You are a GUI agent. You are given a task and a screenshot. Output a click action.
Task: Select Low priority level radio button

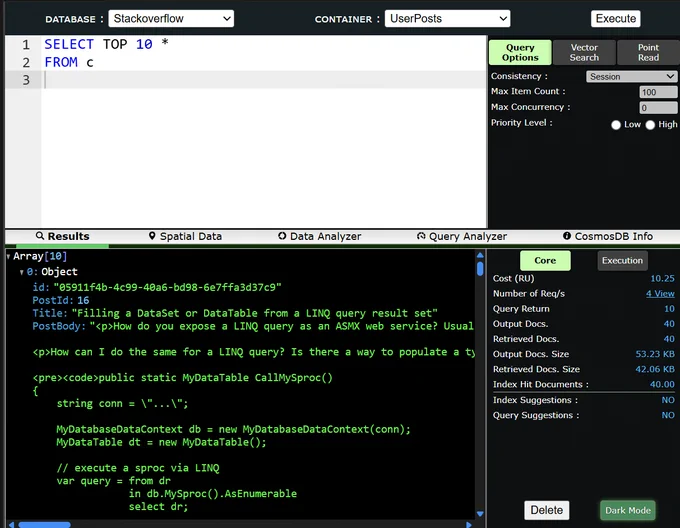pyautogui.click(x=616, y=125)
